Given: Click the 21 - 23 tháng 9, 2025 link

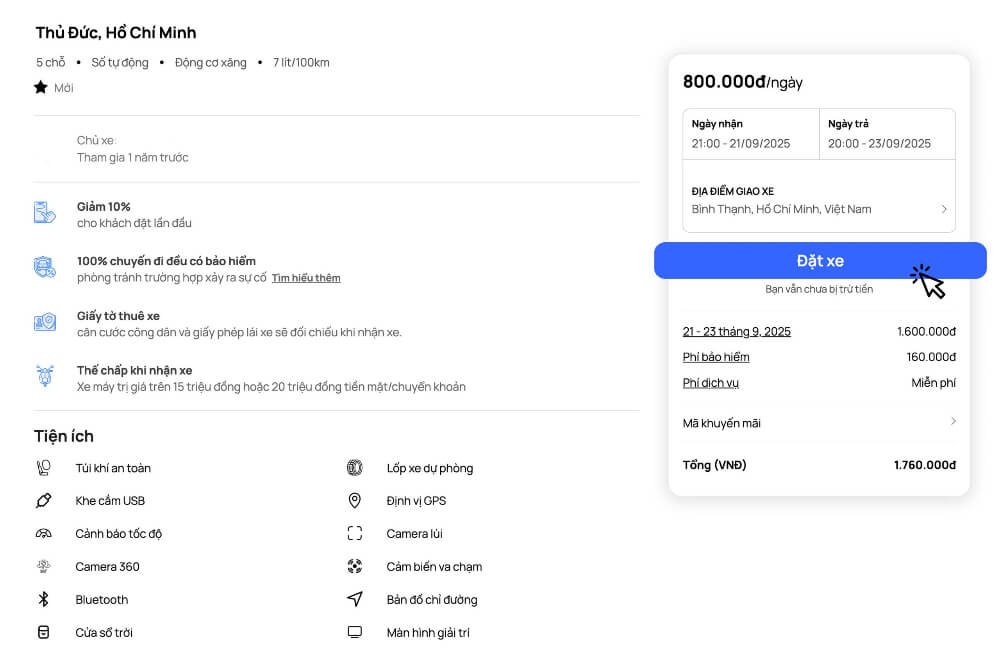Looking at the screenshot, I should point(737,331).
